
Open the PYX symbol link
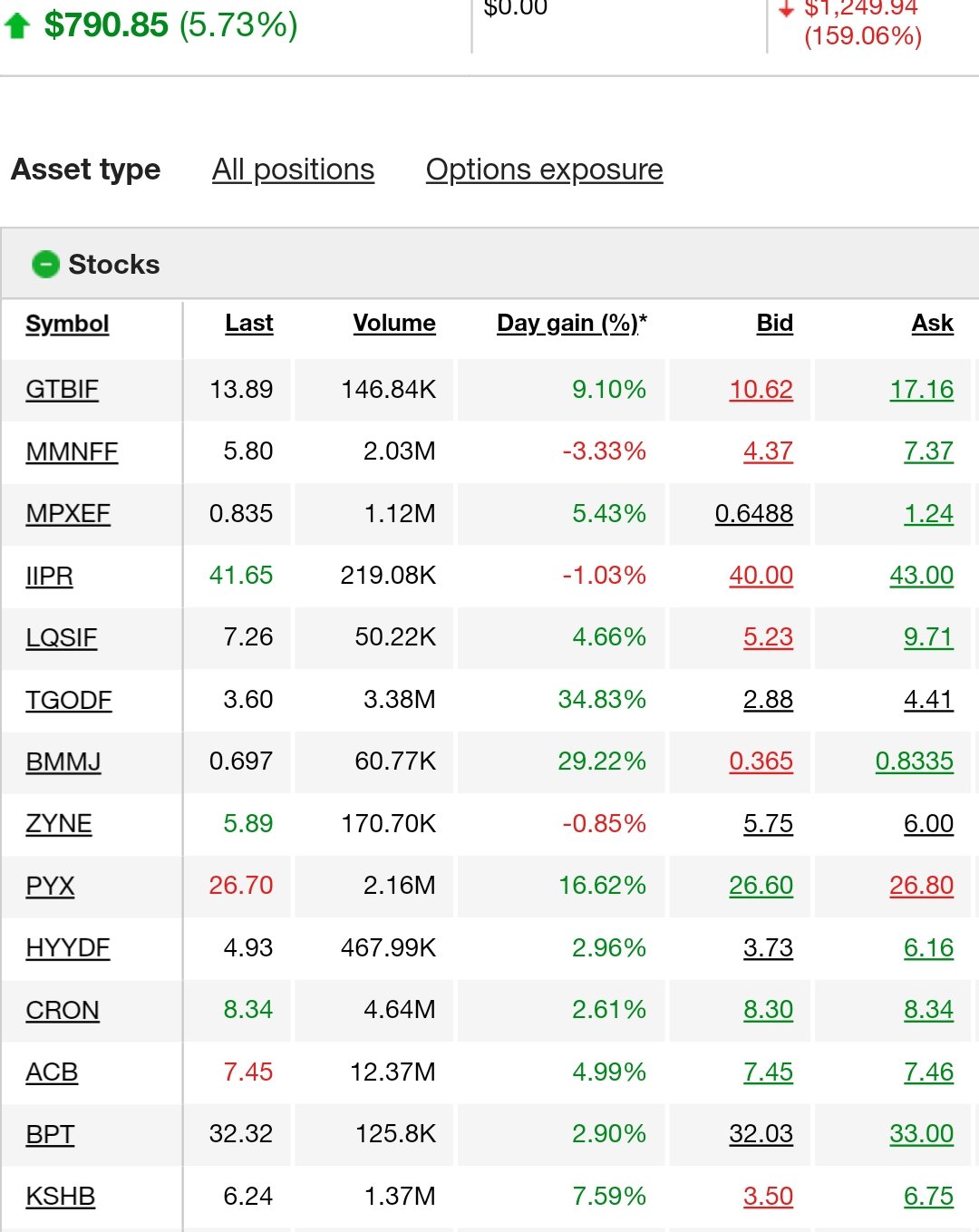coord(50,886)
